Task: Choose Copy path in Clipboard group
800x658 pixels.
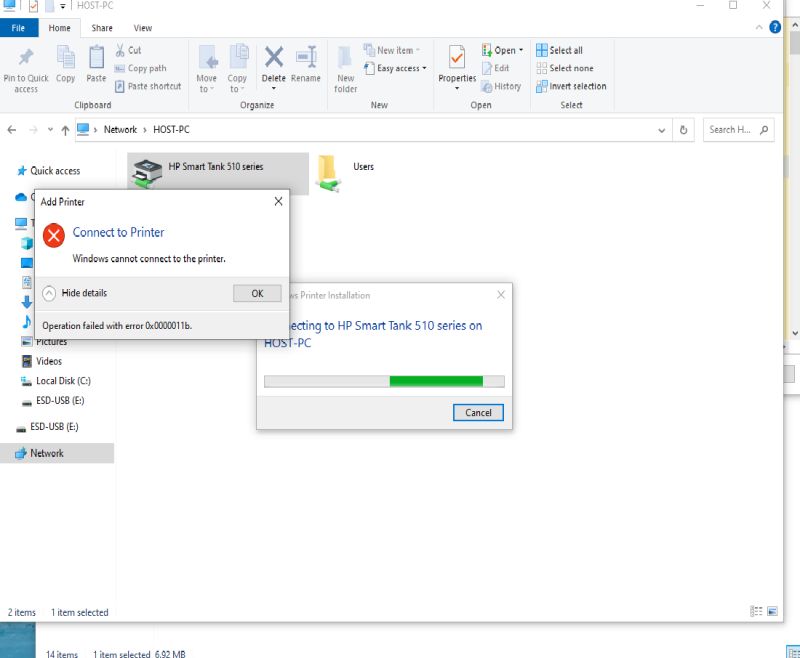Action: pyautogui.click(x=140, y=68)
